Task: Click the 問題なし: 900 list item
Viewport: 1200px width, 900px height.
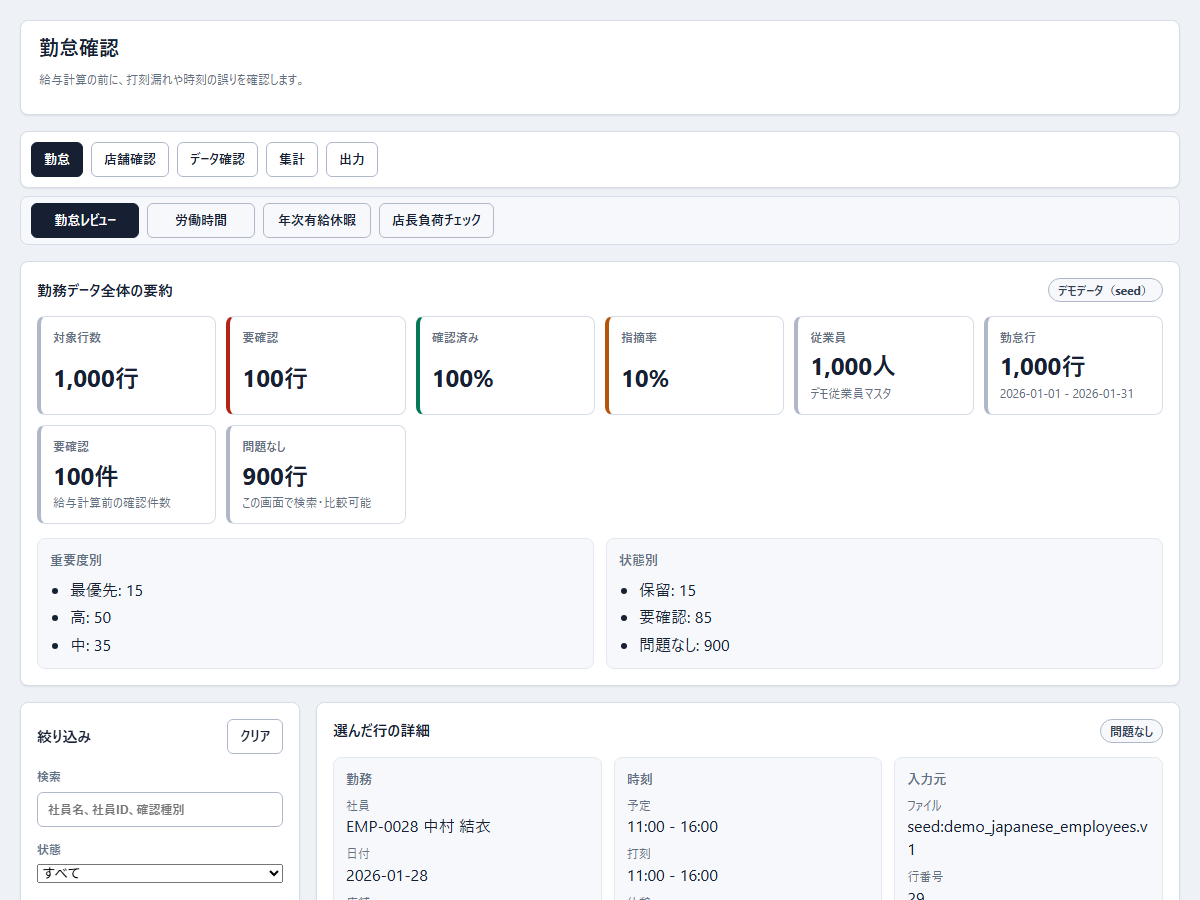Action: click(x=685, y=645)
